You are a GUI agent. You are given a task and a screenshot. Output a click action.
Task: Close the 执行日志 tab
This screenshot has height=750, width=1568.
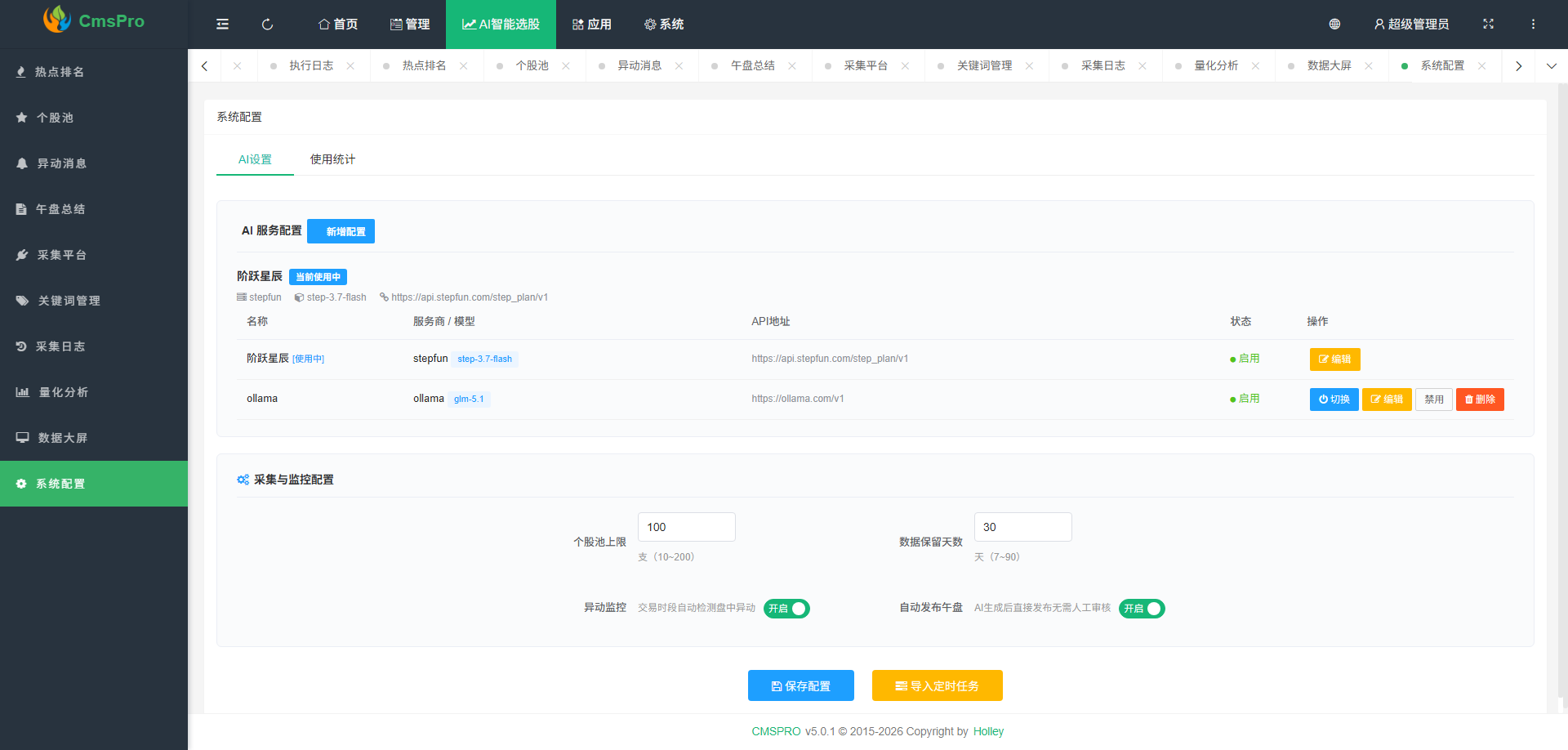click(350, 66)
